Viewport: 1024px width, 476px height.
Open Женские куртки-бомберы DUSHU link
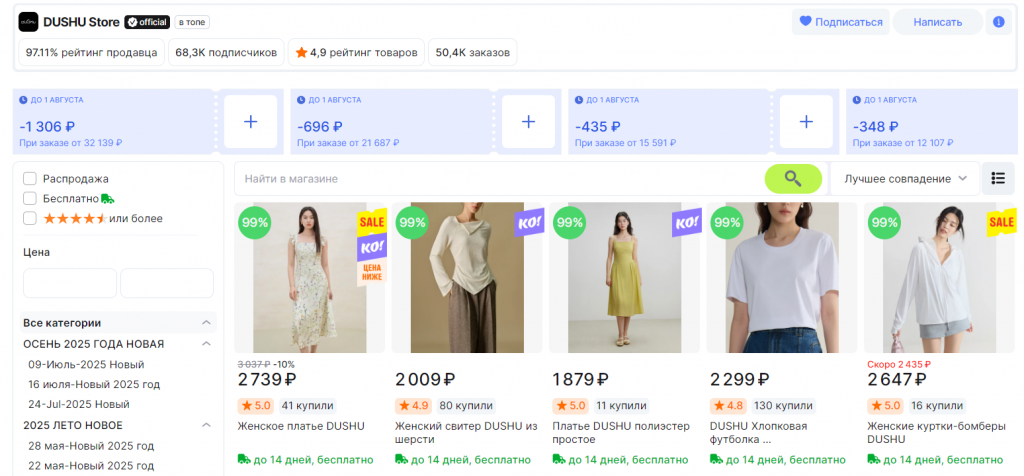(936, 433)
